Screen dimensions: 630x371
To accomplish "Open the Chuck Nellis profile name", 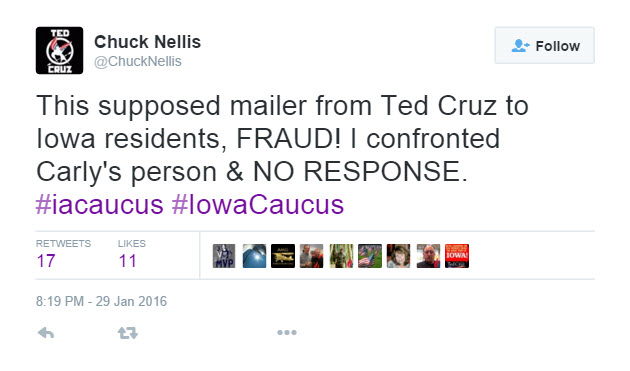I will [x=147, y=42].
